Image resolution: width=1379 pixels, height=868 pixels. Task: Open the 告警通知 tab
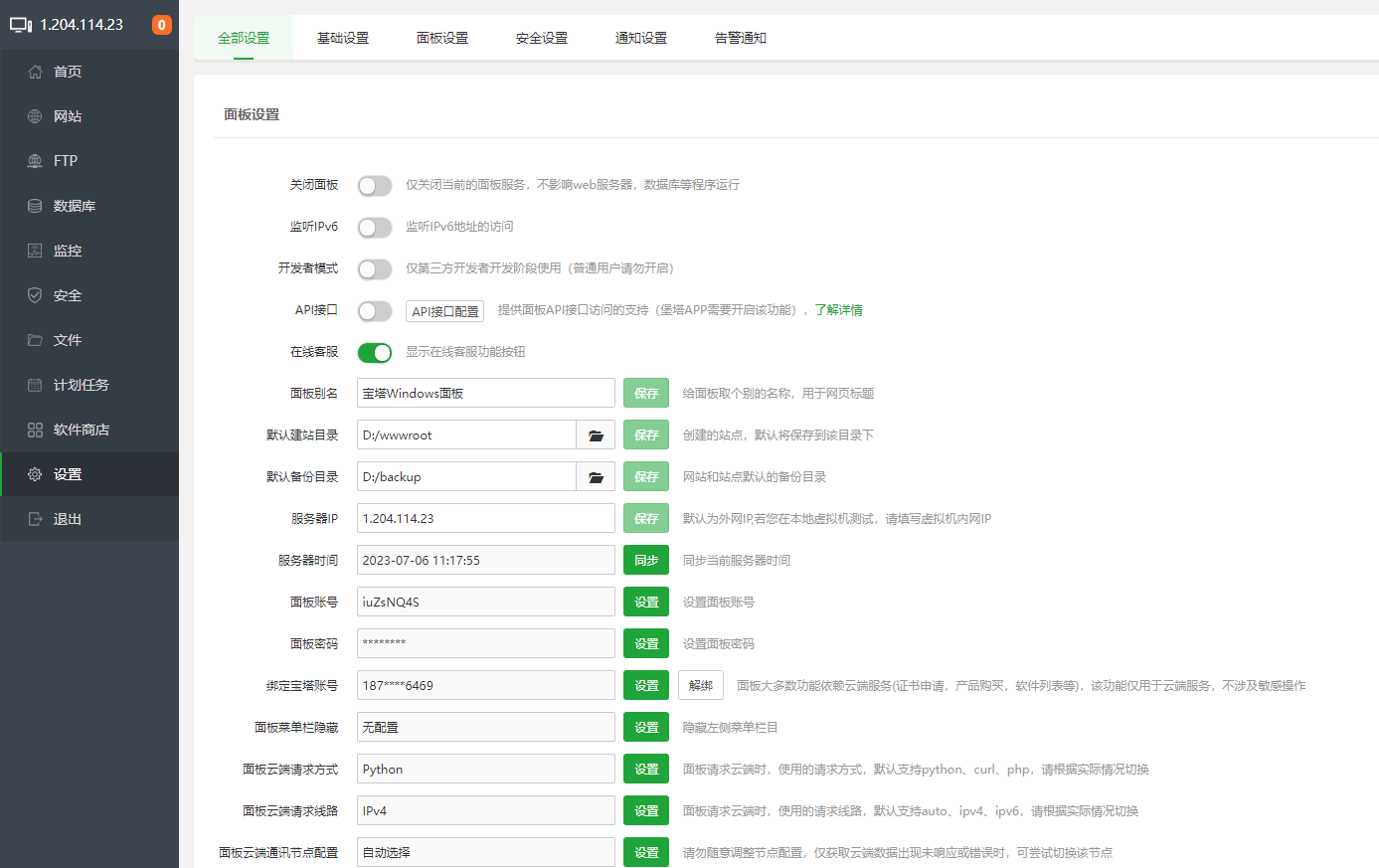pos(741,38)
